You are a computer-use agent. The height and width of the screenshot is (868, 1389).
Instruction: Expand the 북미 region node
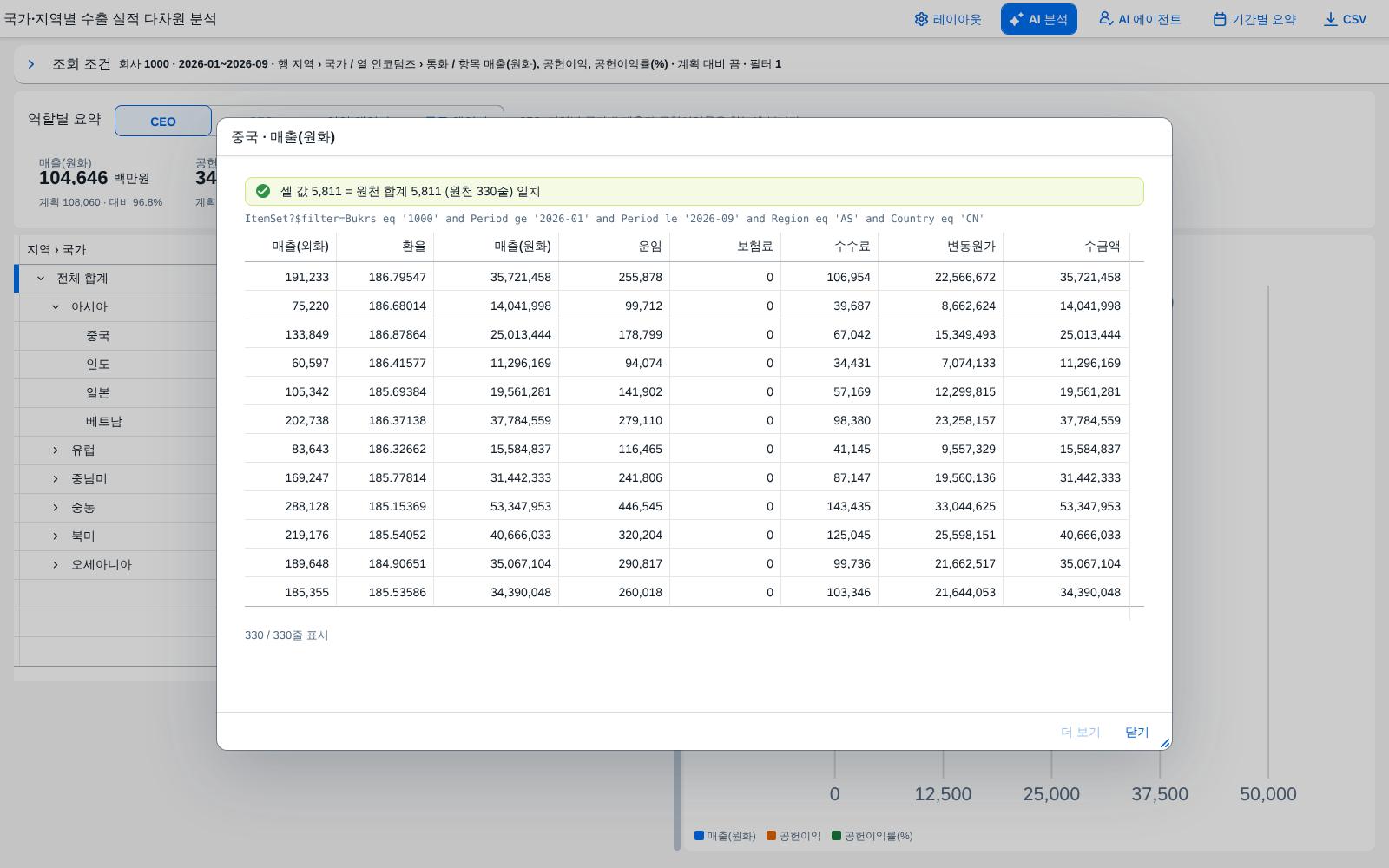(56, 536)
